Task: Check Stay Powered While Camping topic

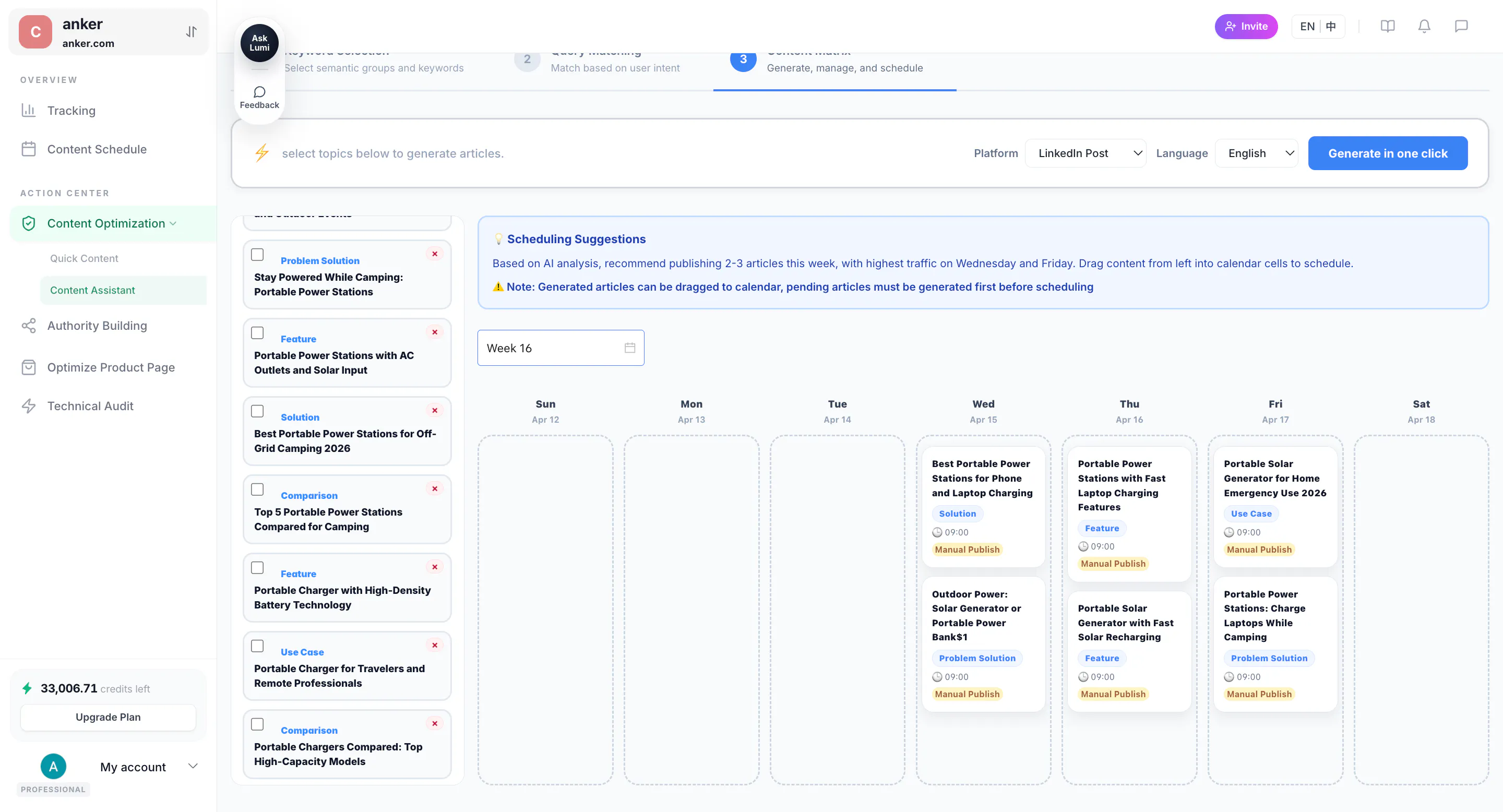Action: [x=257, y=254]
